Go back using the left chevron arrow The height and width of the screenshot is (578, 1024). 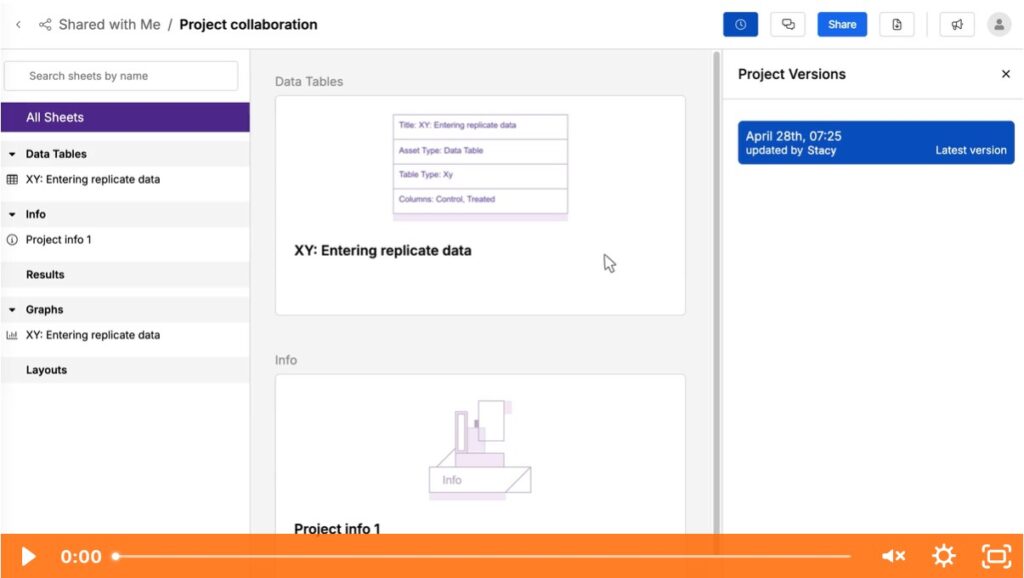pos(18,25)
